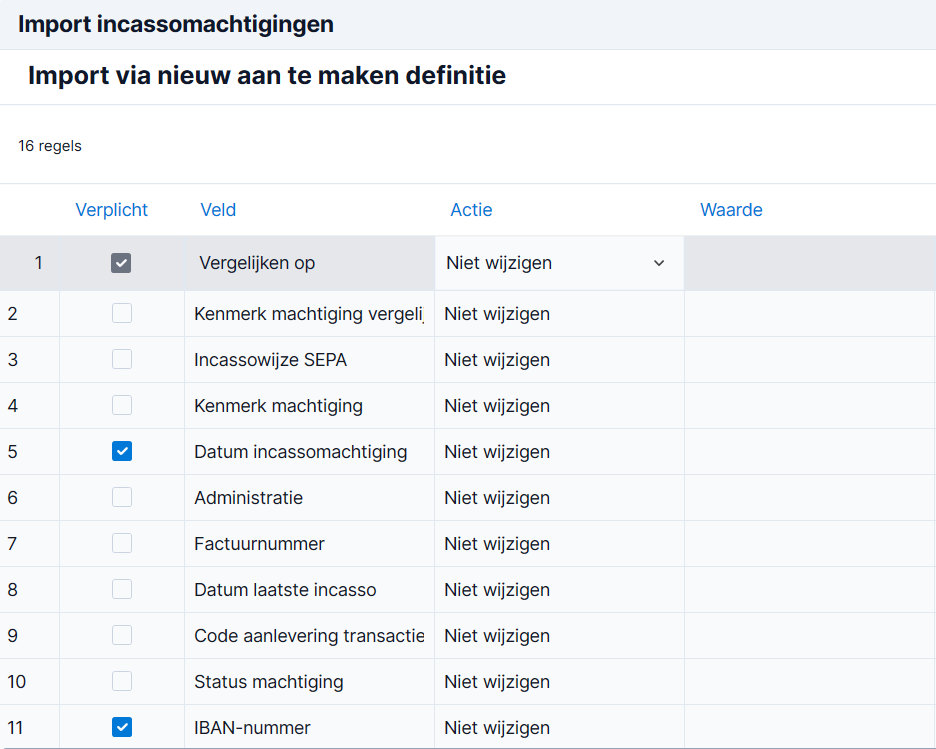The image size is (936, 749).
Task: Click the Actie column header
Action: coord(471,210)
